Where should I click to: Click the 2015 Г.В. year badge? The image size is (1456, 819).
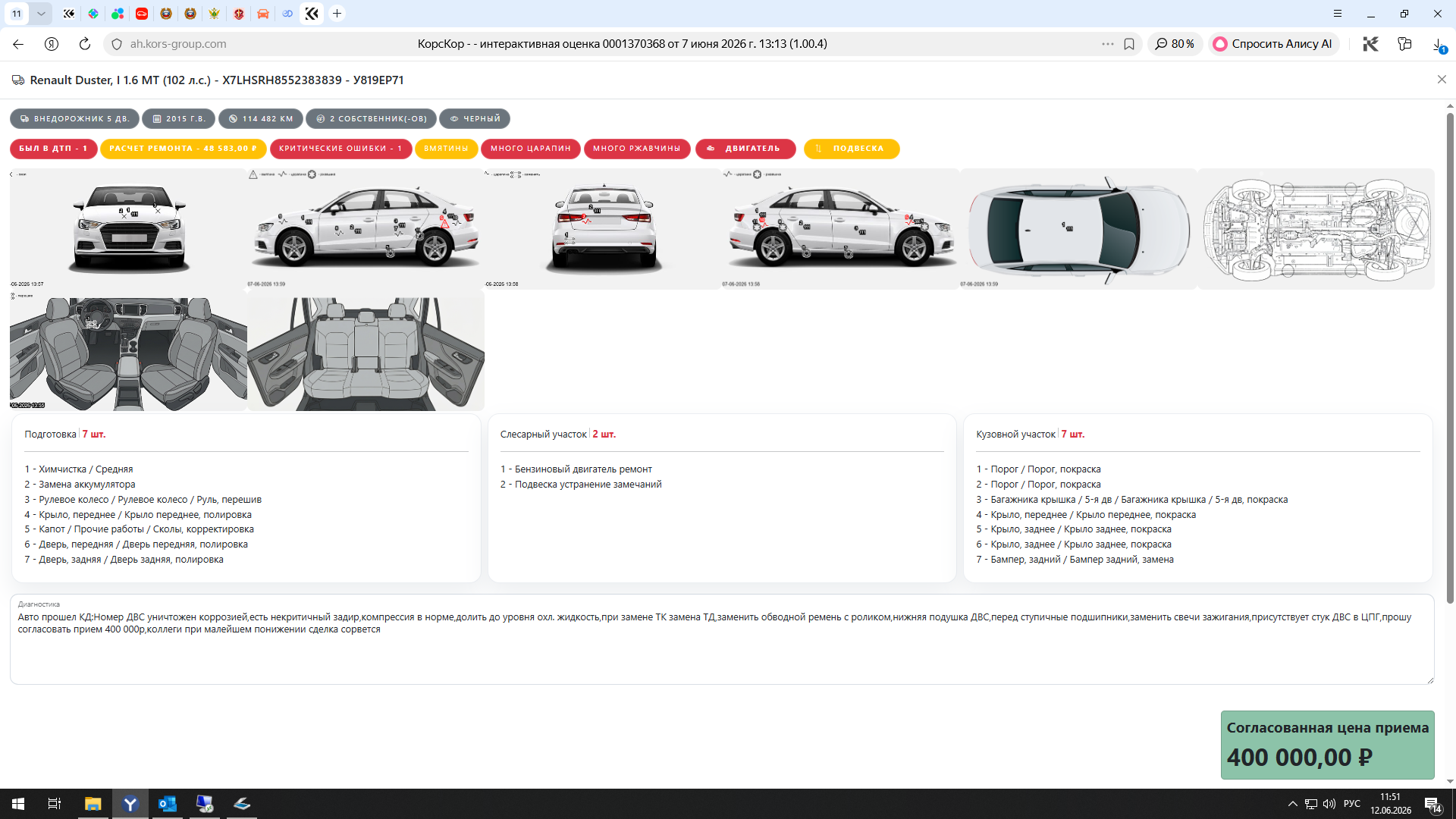(179, 119)
